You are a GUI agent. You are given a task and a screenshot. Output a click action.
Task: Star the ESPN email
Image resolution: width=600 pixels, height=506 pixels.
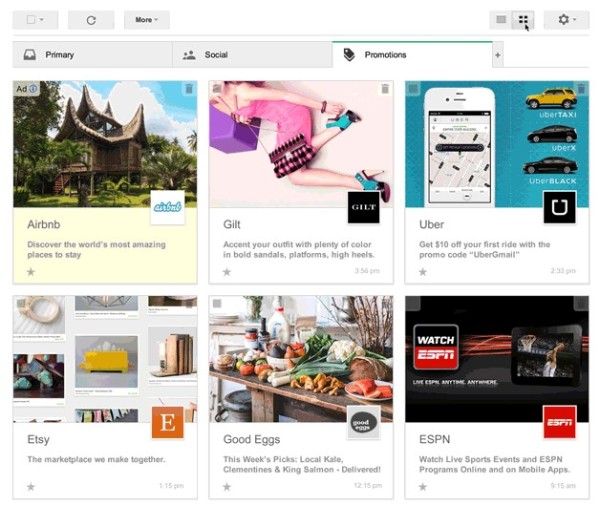[423, 487]
